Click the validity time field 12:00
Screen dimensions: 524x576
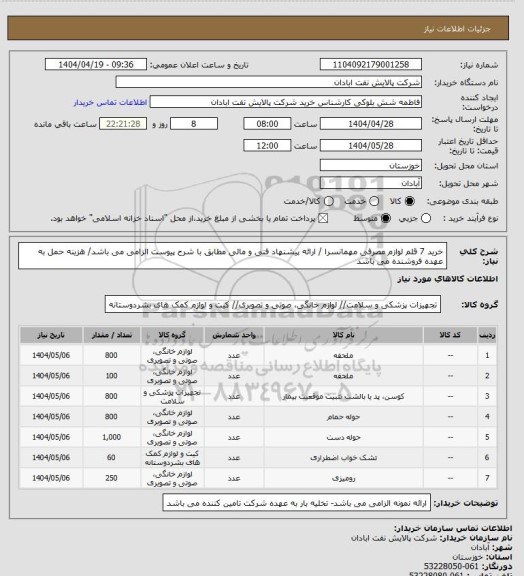pos(267,145)
